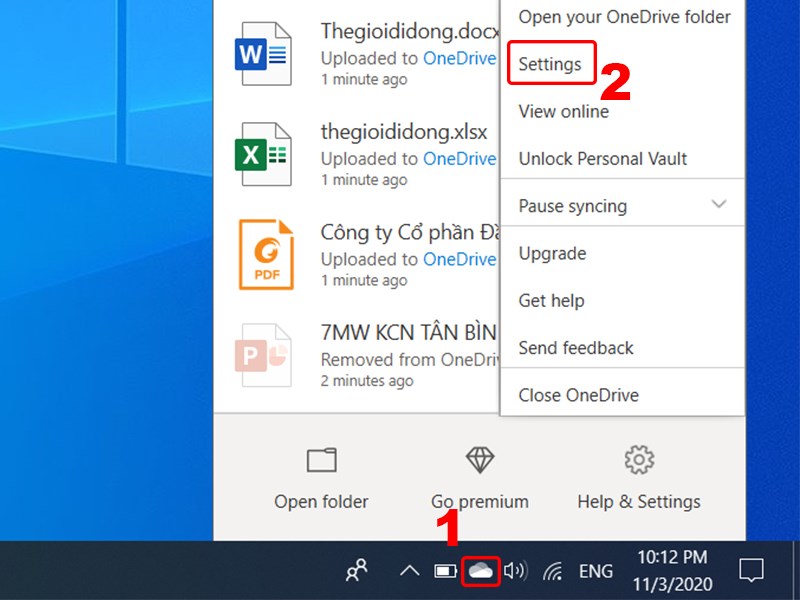Screen dimensions: 800x600
Task: Expand the Pause syncing chevron
Action: (x=719, y=204)
